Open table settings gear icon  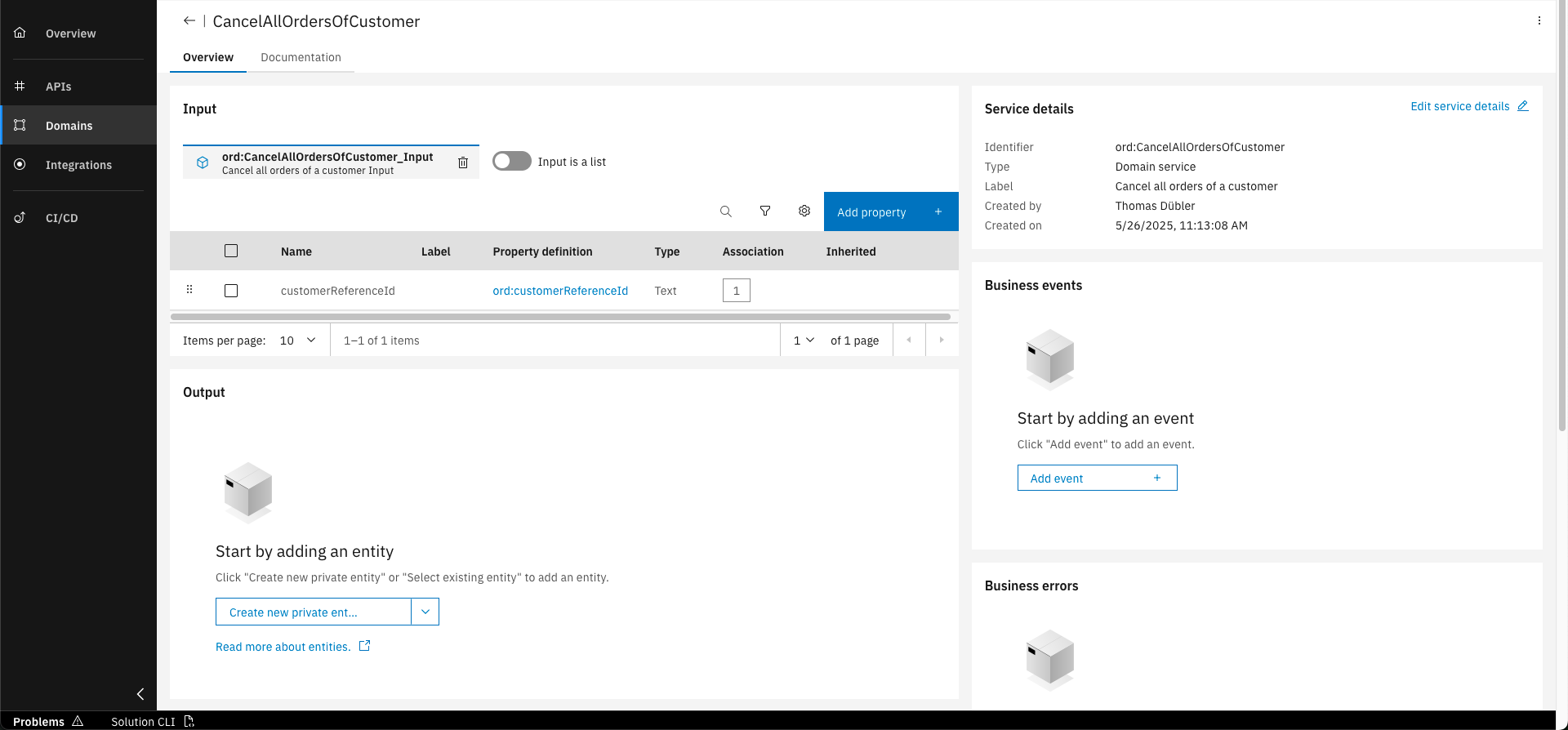pyautogui.click(x=804, y=211)
